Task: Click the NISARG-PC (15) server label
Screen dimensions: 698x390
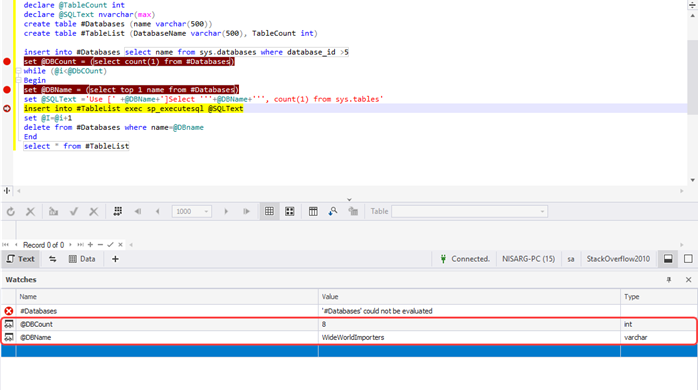Action: (528, 259)
